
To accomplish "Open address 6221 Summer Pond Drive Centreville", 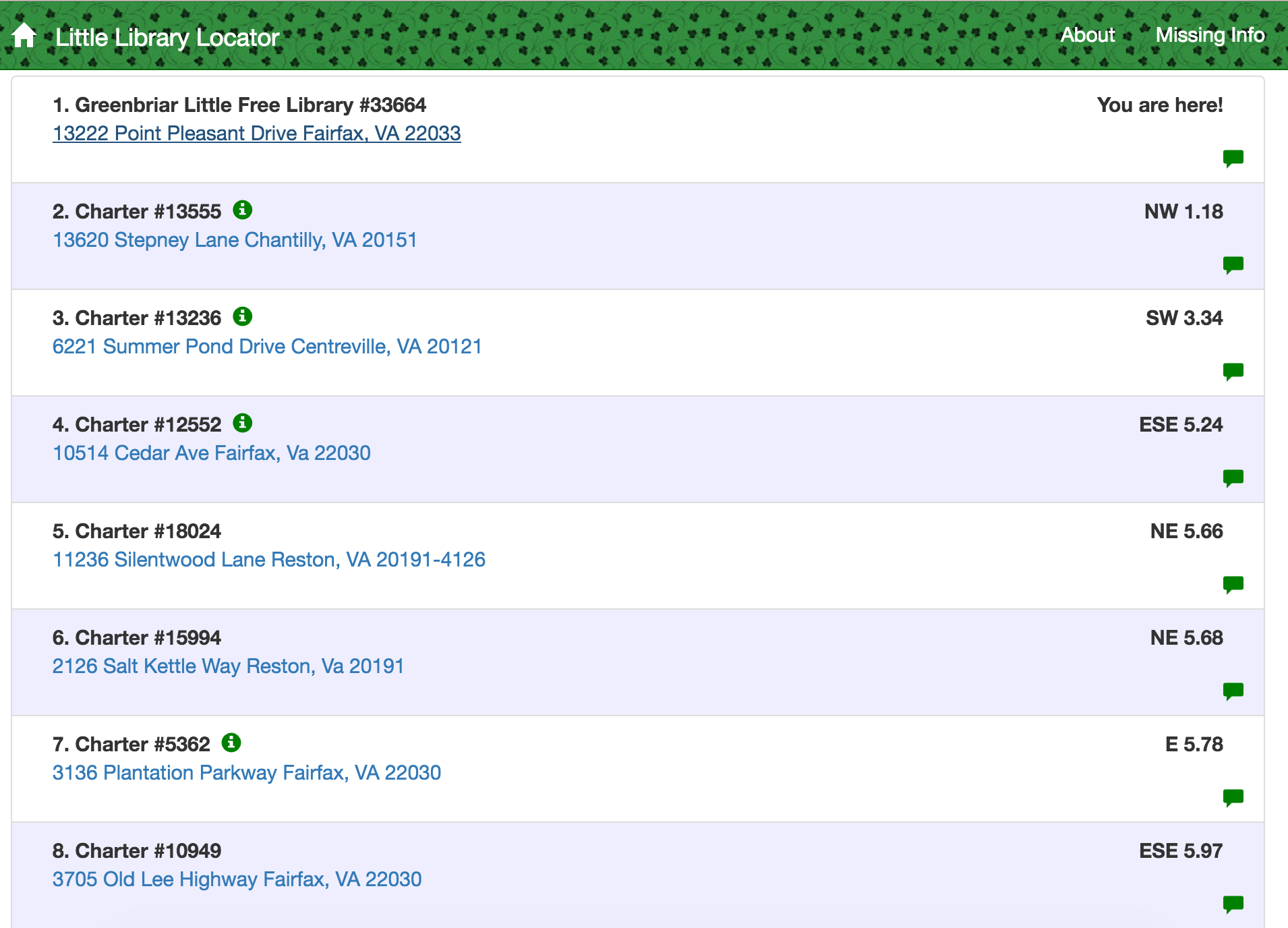I will 267,347.
